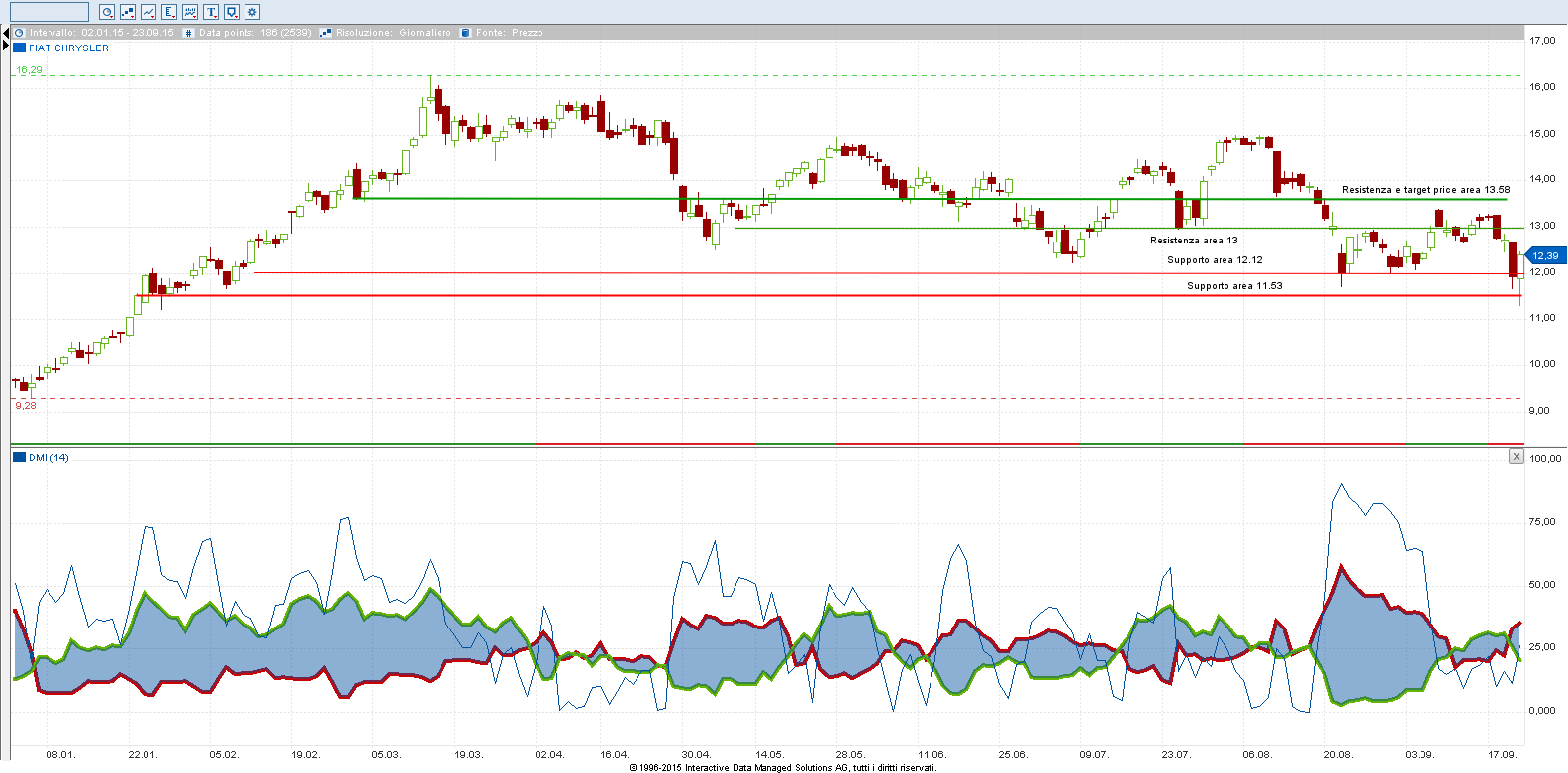Click the 17,00 price axis label
Viewport: 1568px width, 773px height.
[1542, 41]
